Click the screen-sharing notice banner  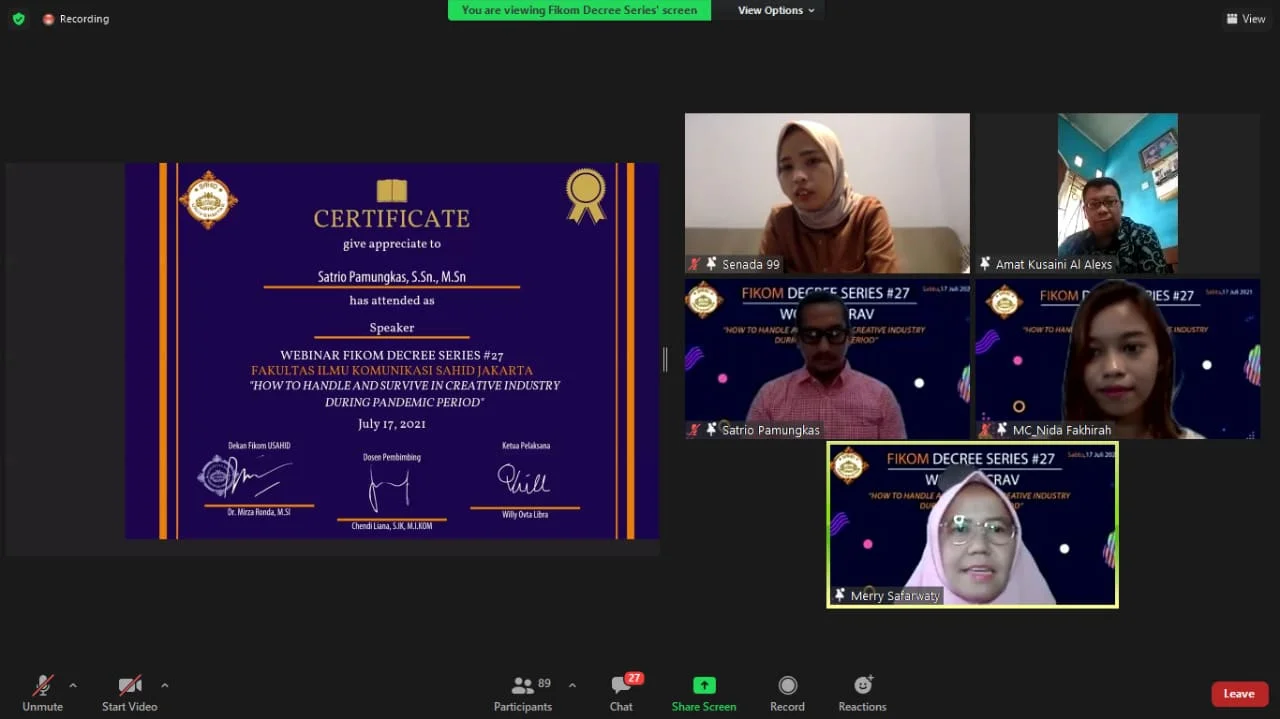tap(579, 10)
